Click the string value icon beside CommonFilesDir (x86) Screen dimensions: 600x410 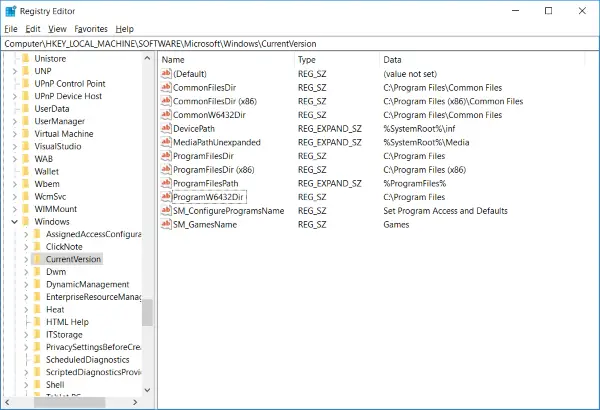pos(165,101)
